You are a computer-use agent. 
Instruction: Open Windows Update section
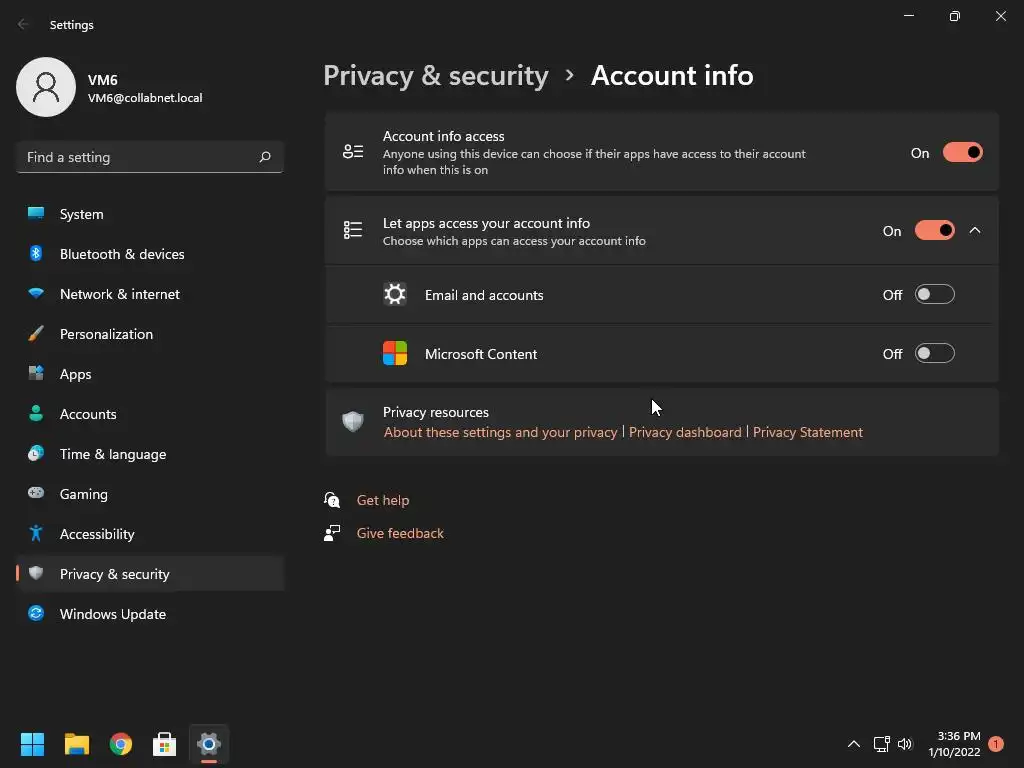tap(112, 614)
